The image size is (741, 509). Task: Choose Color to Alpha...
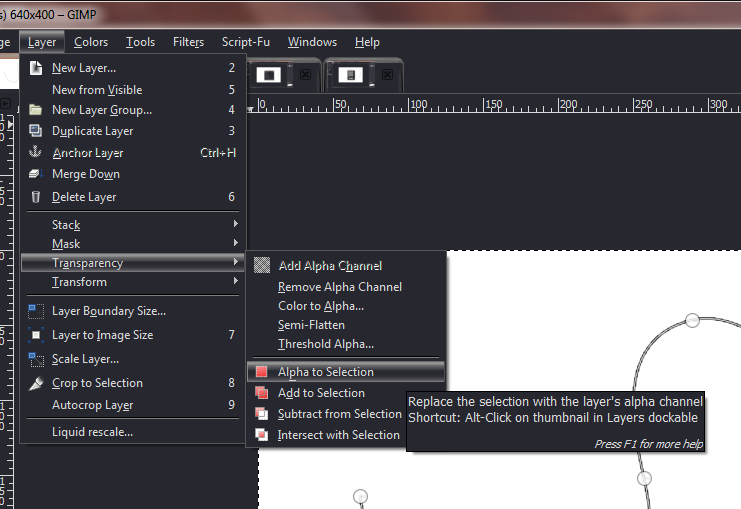pyautogui.click(x=345, y=306)
